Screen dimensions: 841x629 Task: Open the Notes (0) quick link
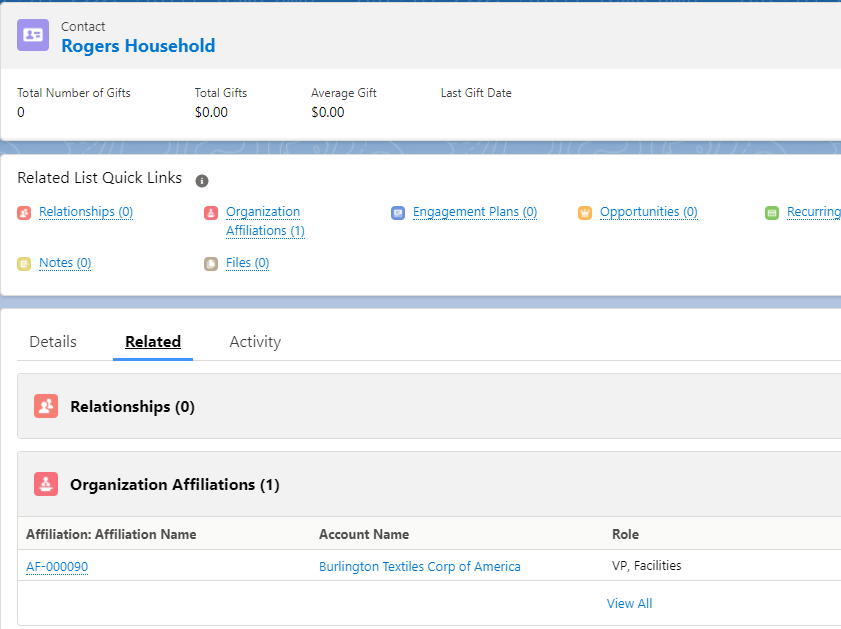(65, 263)
